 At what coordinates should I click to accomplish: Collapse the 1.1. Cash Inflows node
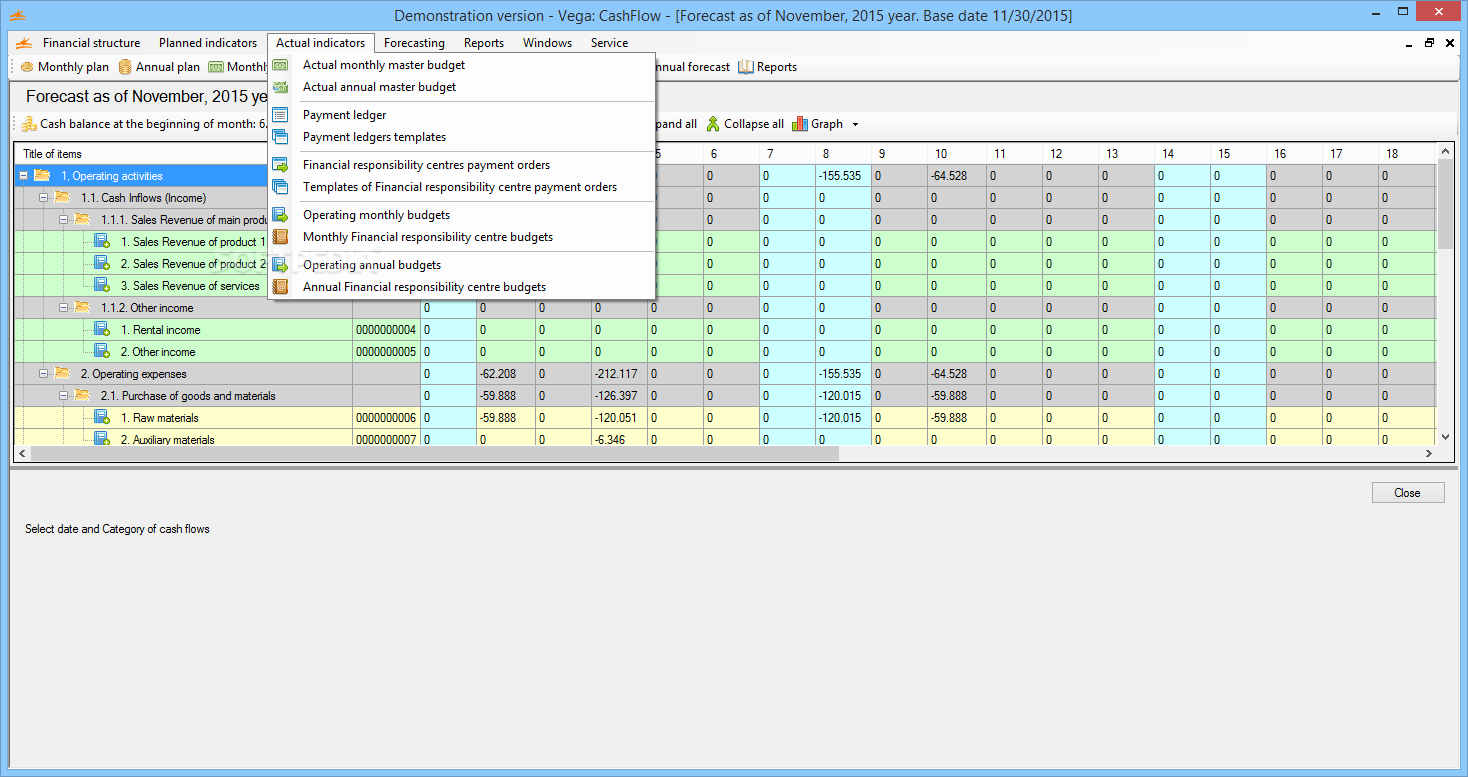click(43, 198)
